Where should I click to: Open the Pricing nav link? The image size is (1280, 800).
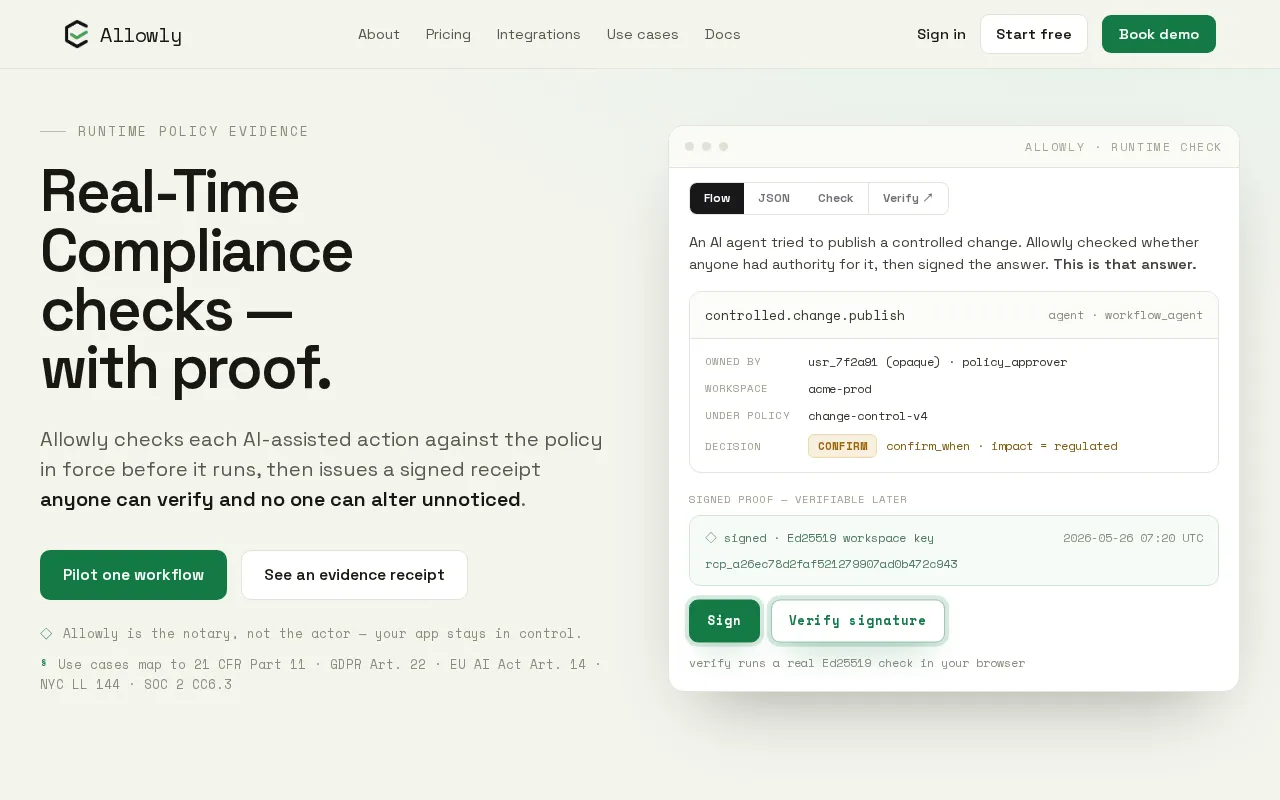tap(448, 34)
